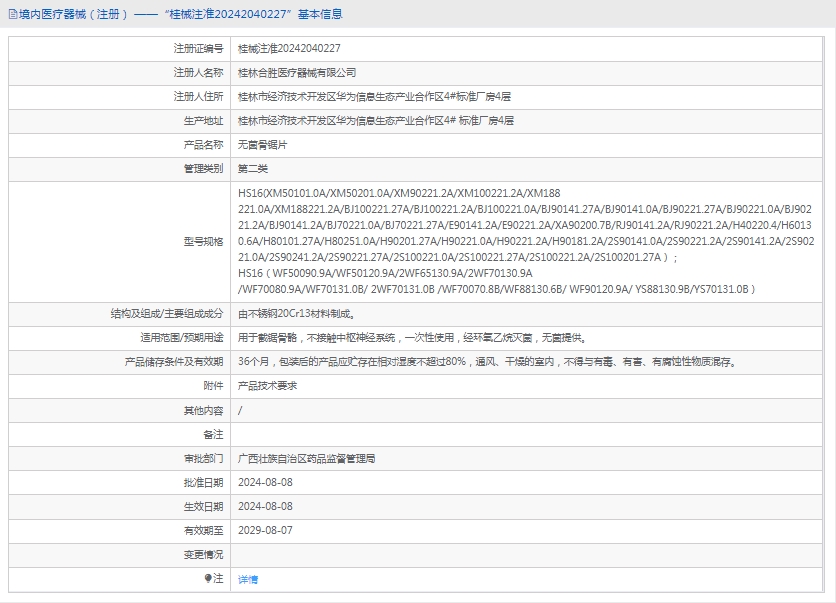The height and width of the screenshot is (603, 836).
Task: Click the lightbulb icon in the last row
Action: pos(208,578)
